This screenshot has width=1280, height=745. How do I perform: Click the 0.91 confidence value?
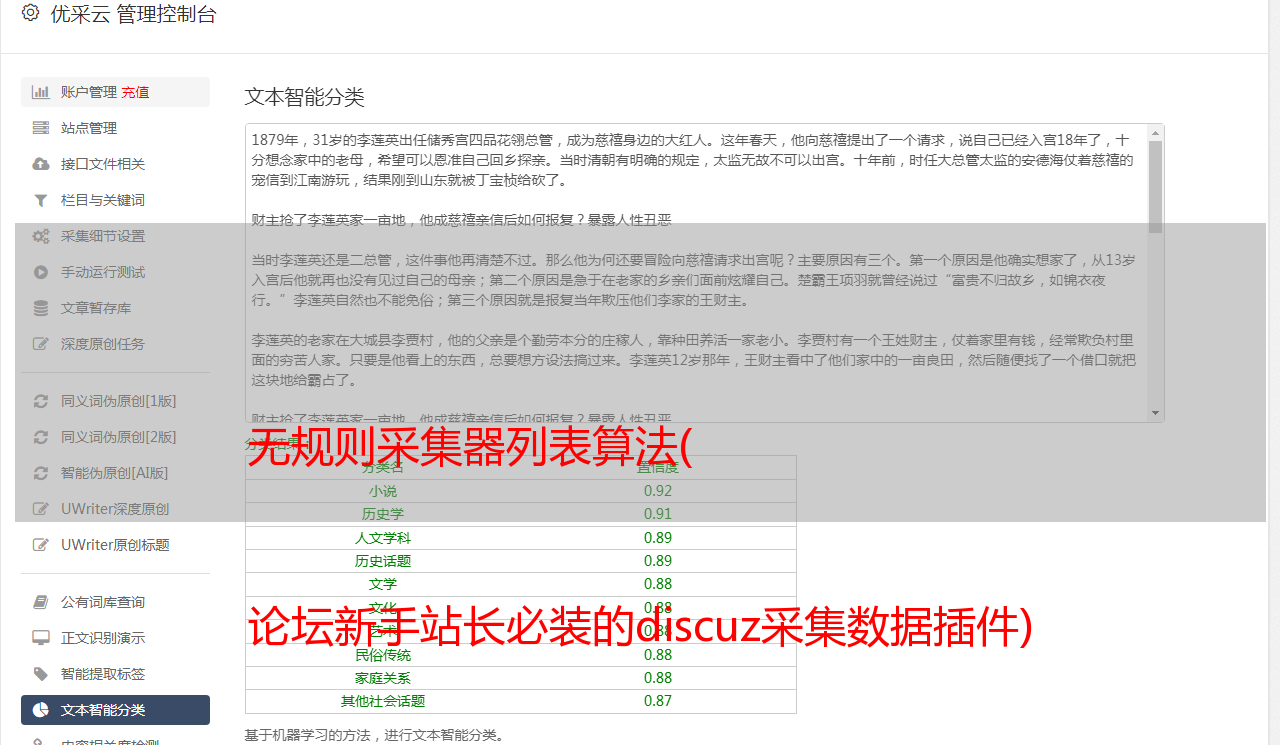coord(658,514)
